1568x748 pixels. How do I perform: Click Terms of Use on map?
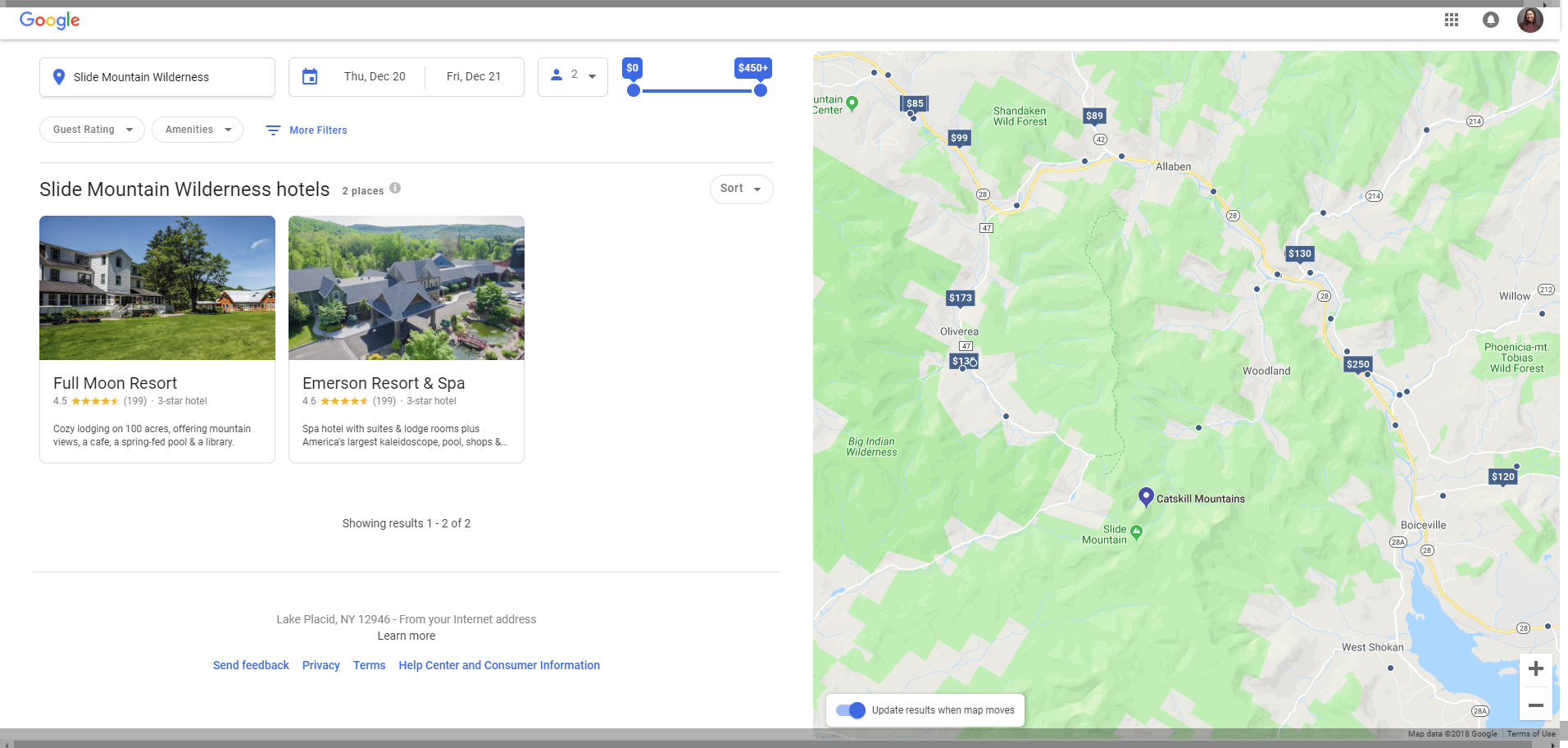(1531, 734)
